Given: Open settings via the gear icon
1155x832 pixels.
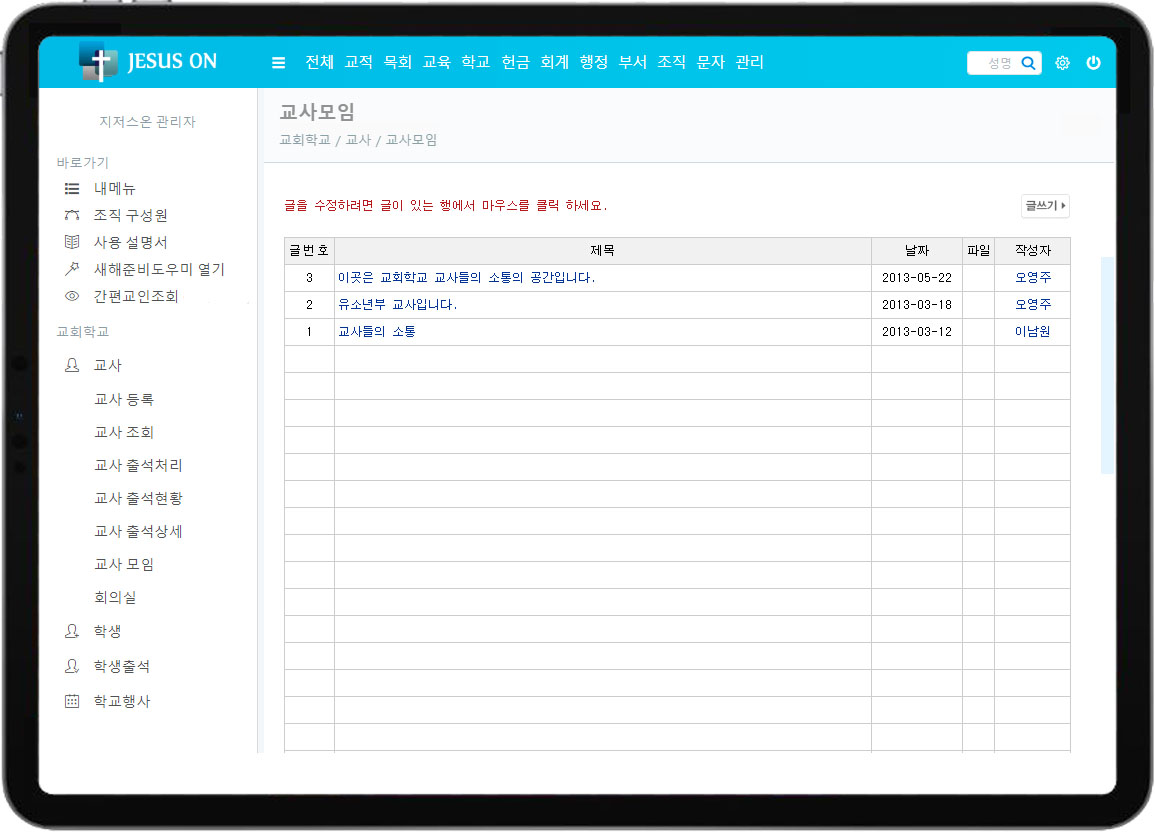Looking at the screenshot, I should tap(1062, 63).
